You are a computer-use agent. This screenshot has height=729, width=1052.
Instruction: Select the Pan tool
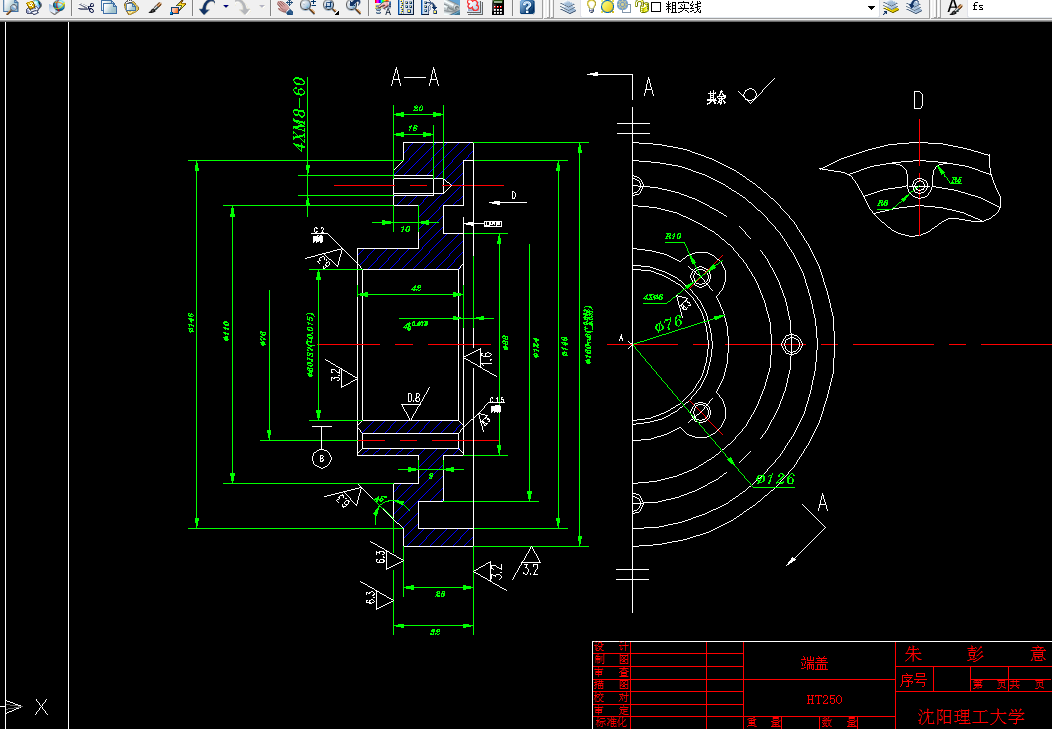point(287,8)
